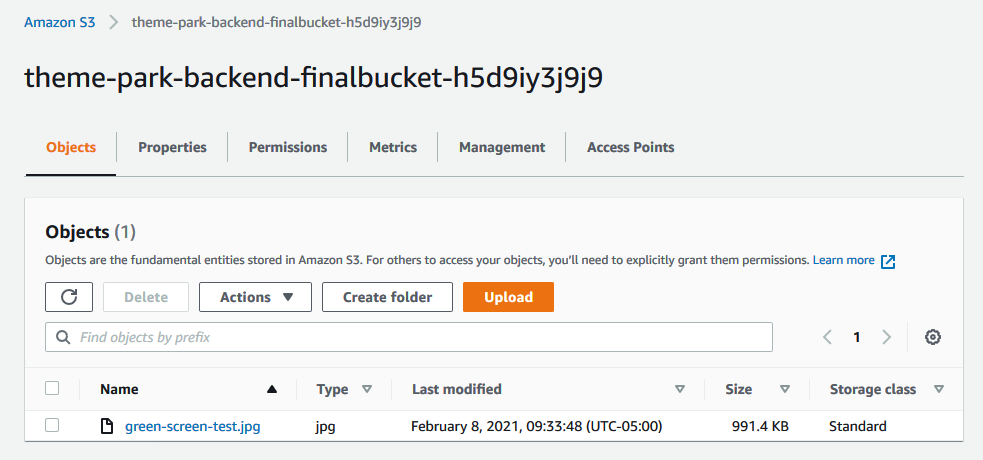Click the file icon next to green-screen-test.jpg
Image resolution: width=983 pixels, height=460 pixels.
107,427
